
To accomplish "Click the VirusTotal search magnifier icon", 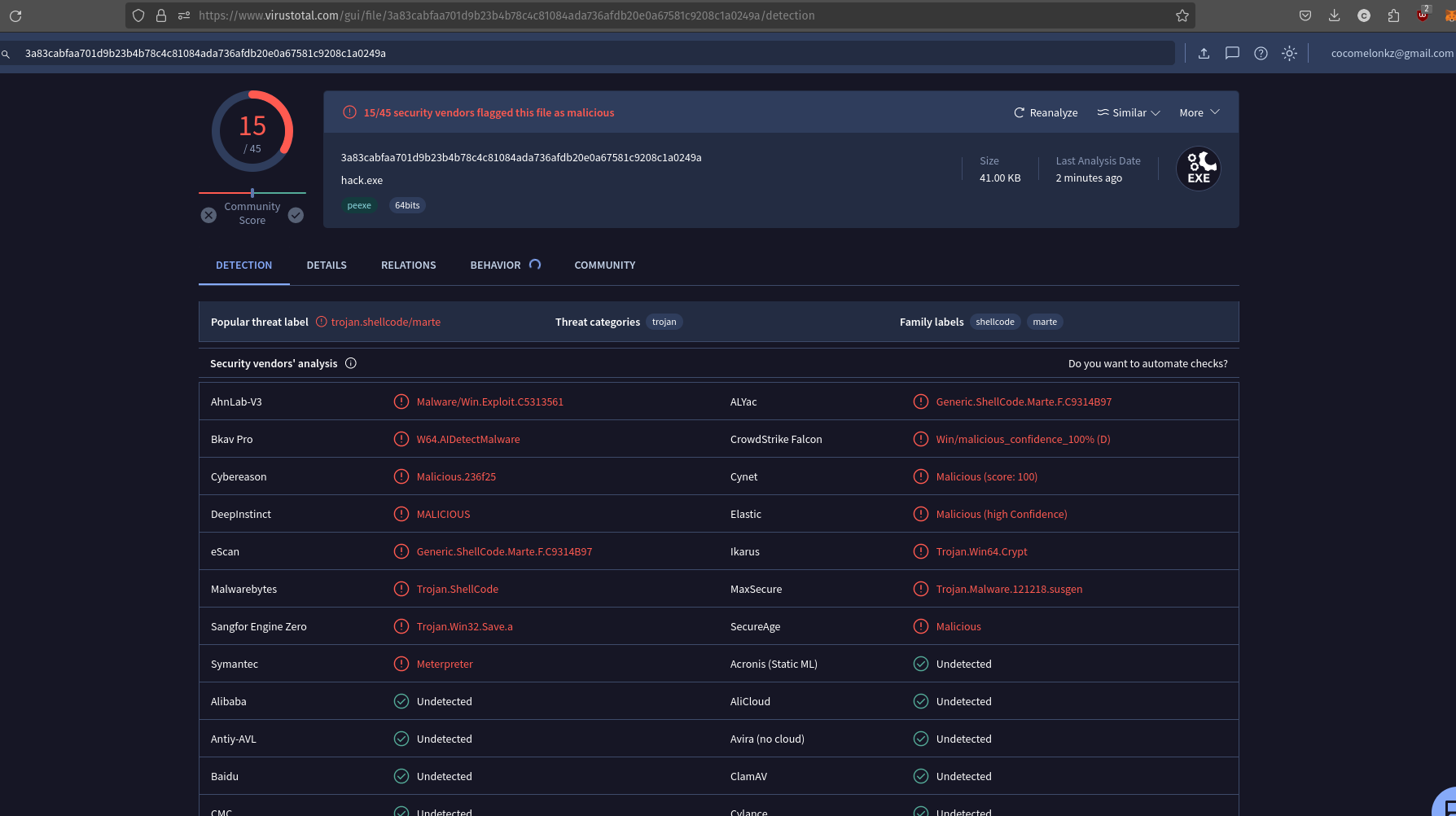I will pyautogui.click(x=6, y=54).
